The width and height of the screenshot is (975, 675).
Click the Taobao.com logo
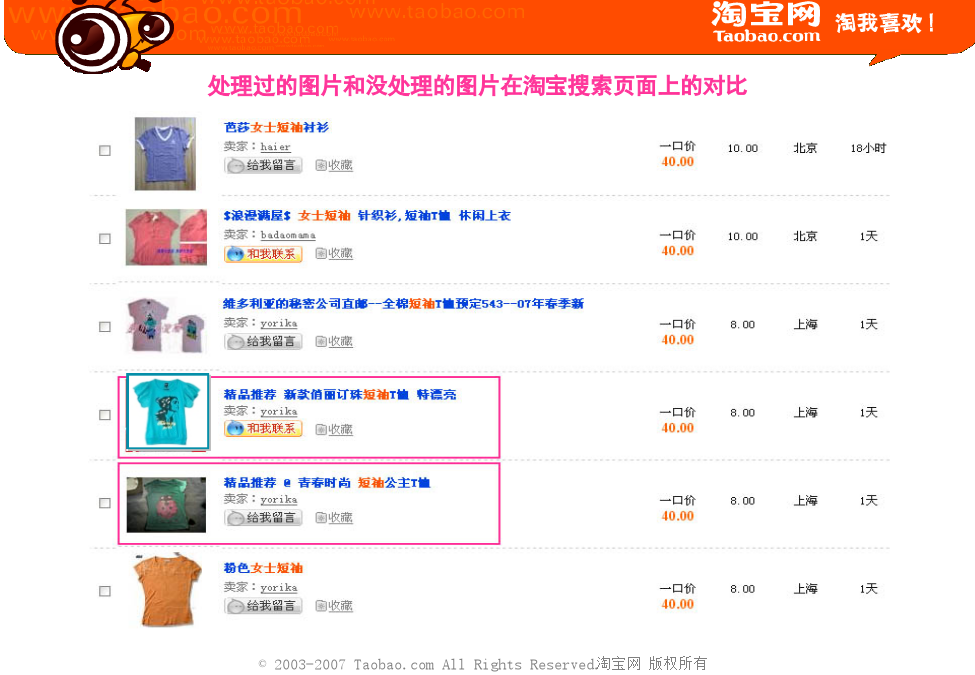coord(766,22)
